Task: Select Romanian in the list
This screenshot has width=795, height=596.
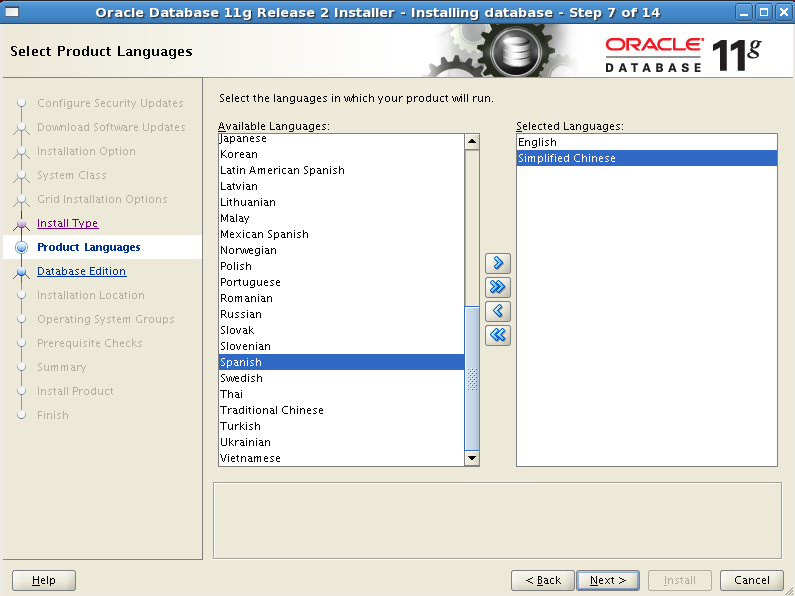Action: [x=341, y=298]
